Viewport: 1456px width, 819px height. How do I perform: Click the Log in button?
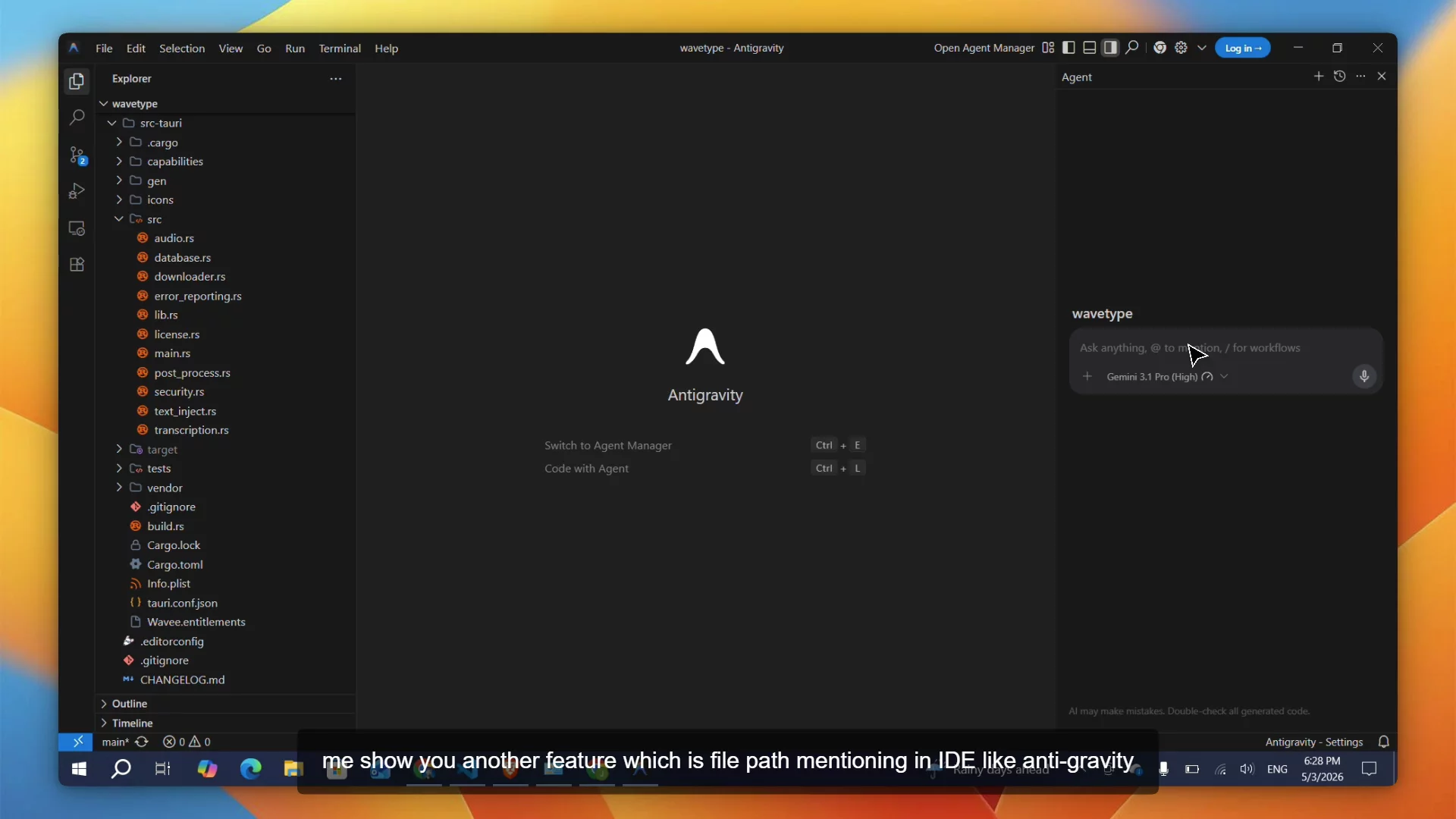pos(1243,48)
